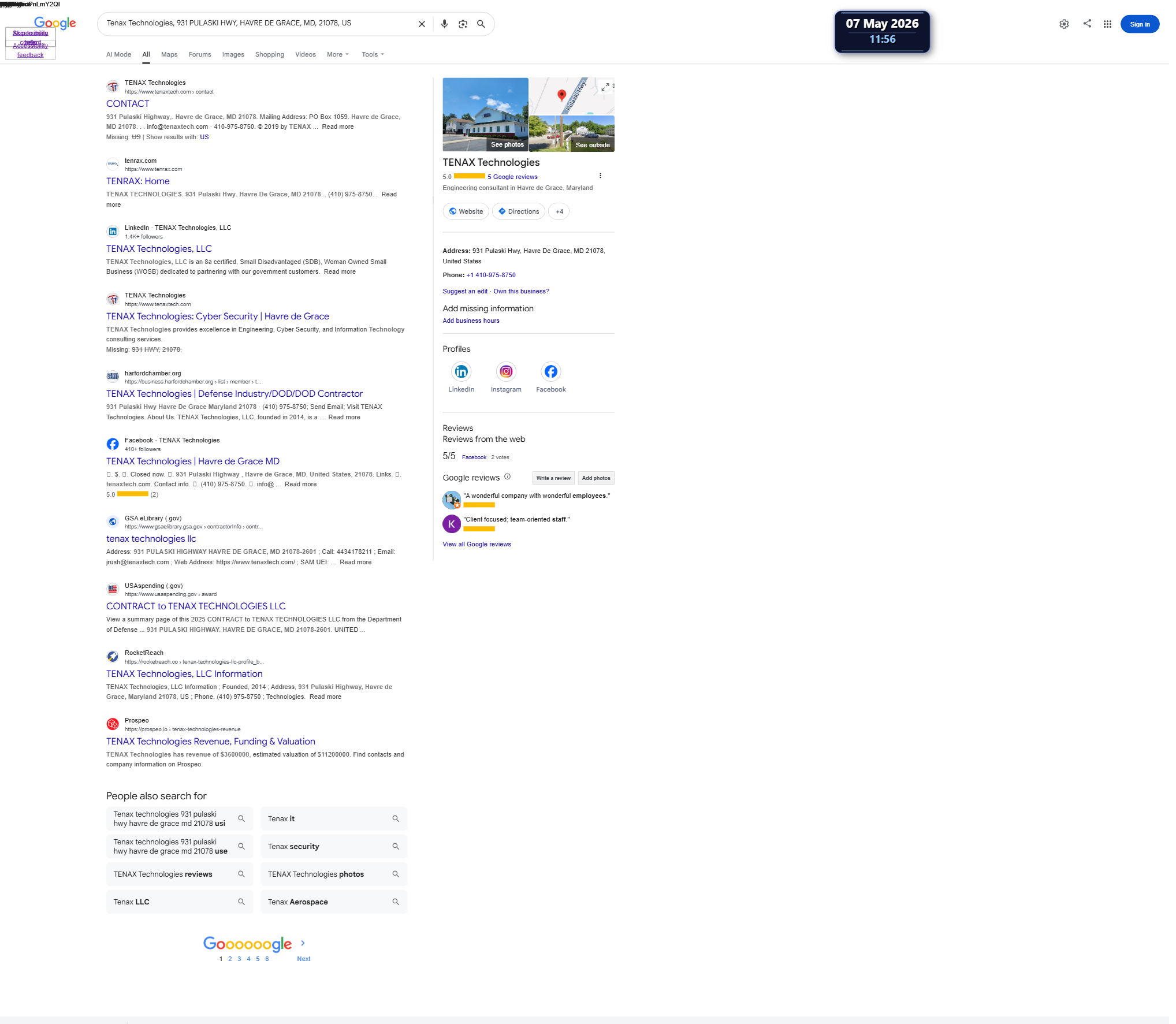Open TENAX Facebook profile icon
This screenshot has width=1176, height=1024.
pos(551,371)
